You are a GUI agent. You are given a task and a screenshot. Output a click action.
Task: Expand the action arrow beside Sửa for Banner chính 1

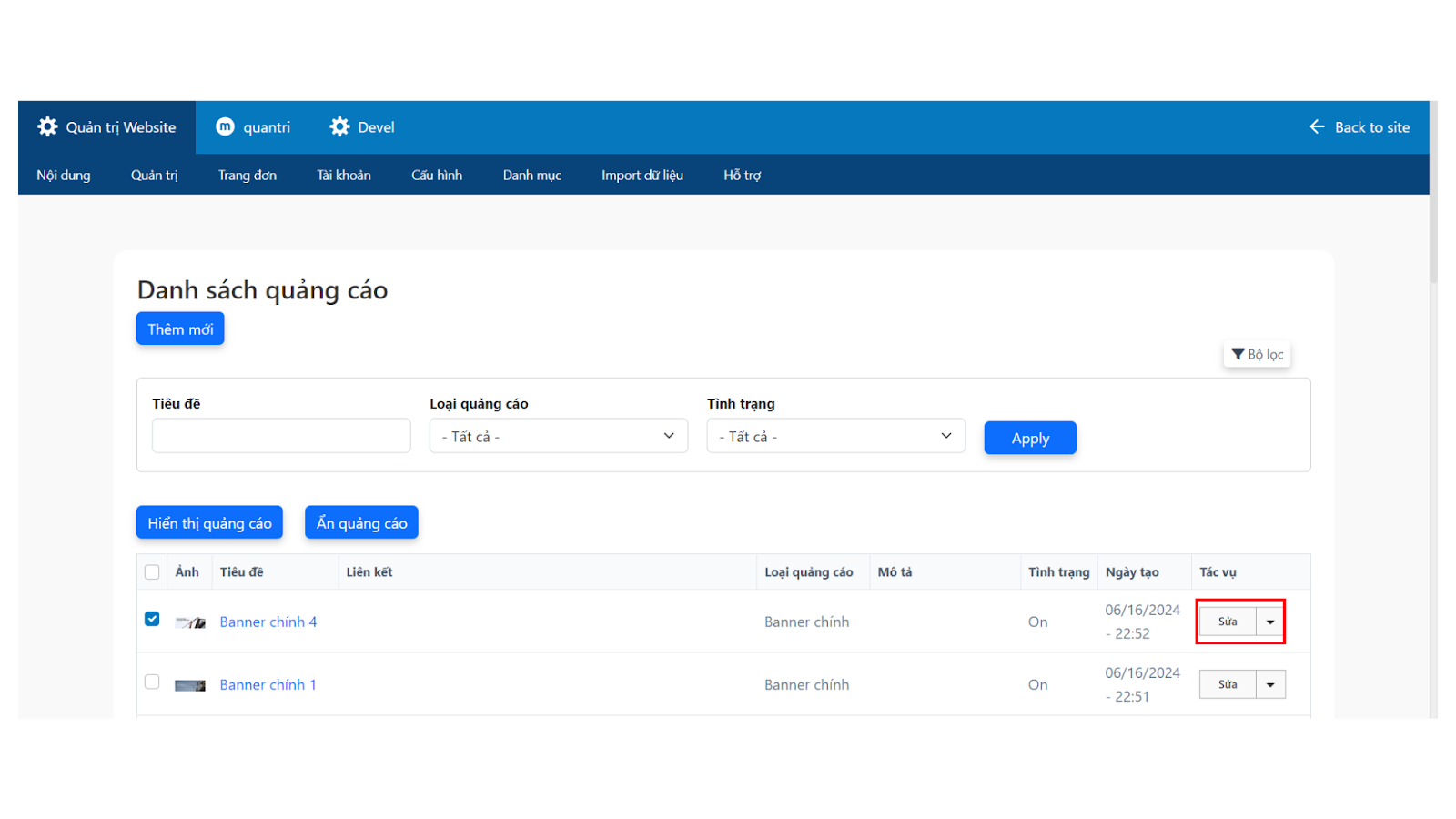coord(1270,684)
